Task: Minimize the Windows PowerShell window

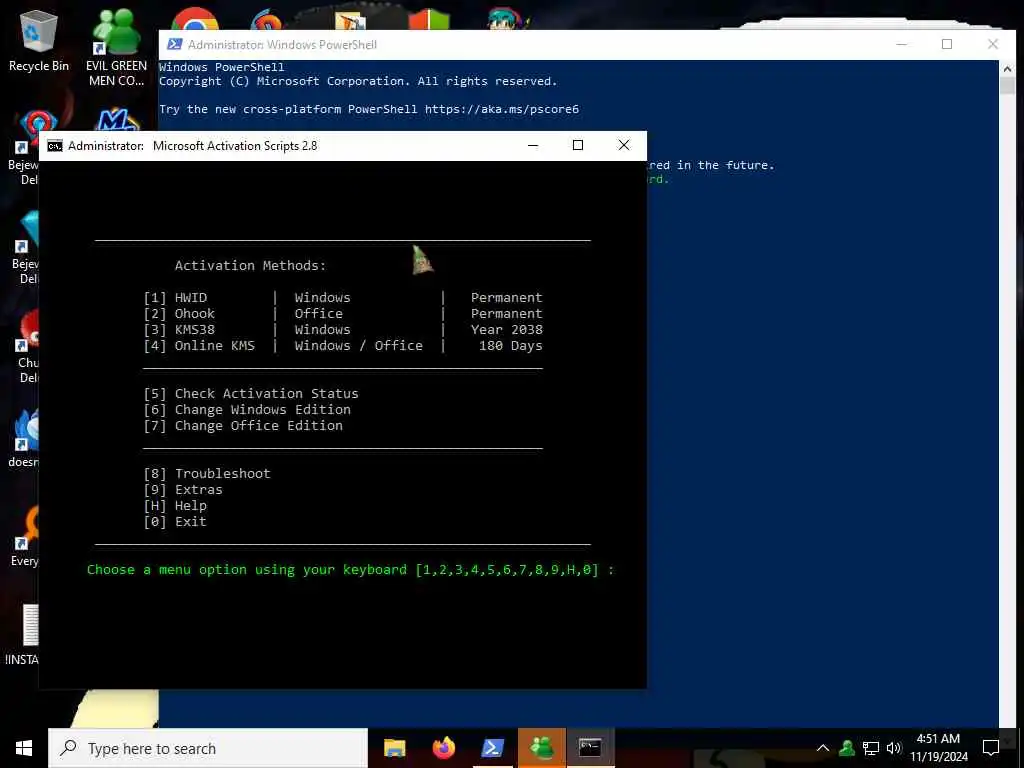Action: tap(902, 44)
